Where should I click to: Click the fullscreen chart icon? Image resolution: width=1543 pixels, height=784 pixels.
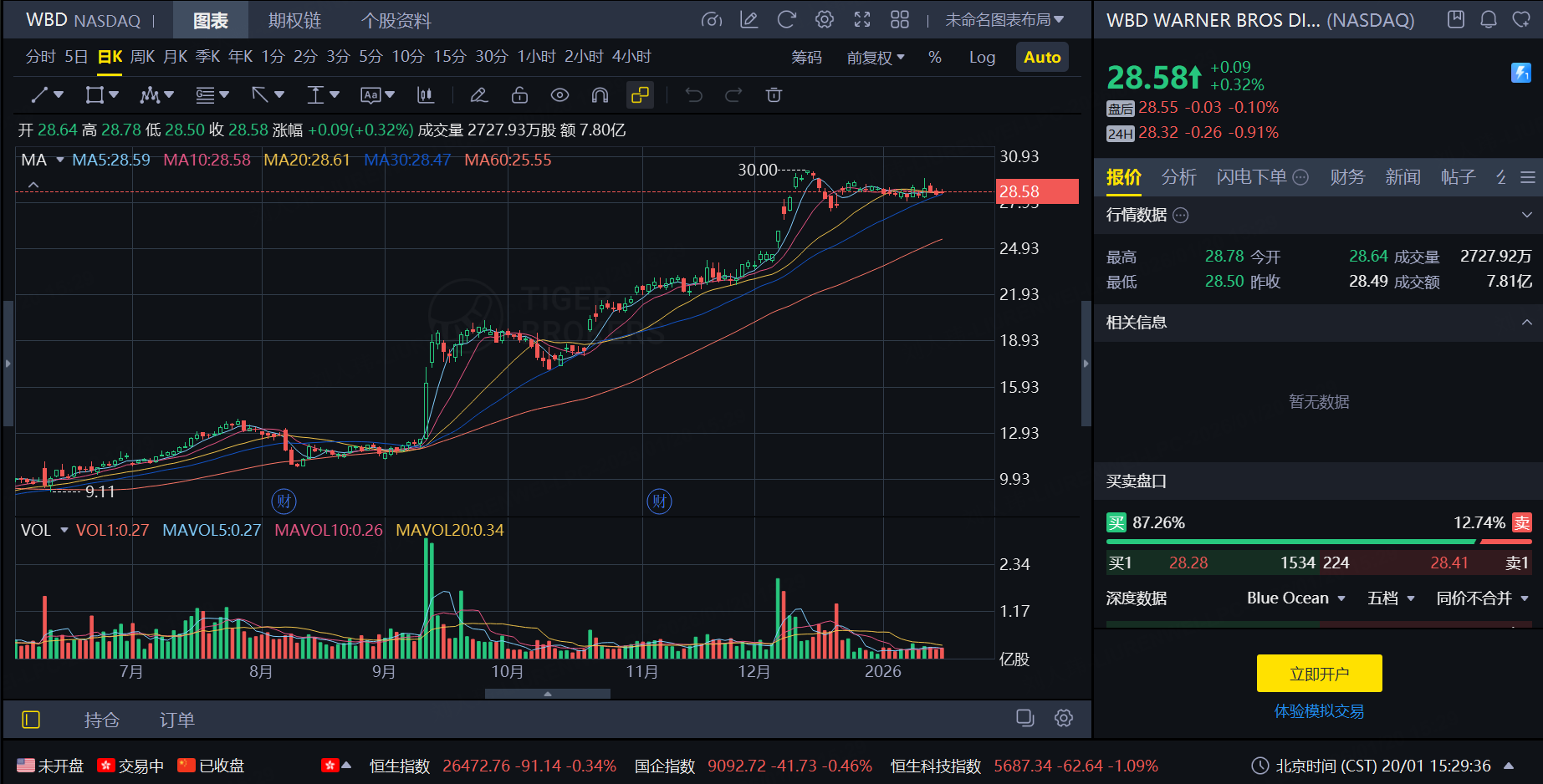[862, 18]
